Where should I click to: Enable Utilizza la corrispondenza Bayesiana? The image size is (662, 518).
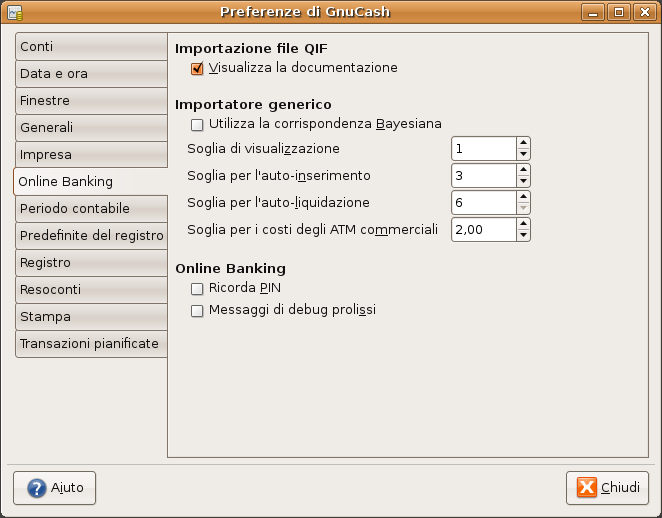(197, 125)
